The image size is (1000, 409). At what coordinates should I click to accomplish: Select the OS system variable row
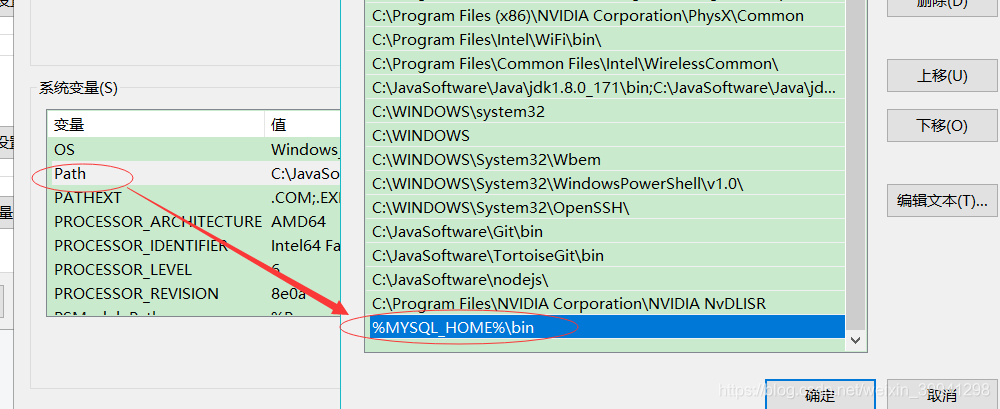(x=194, y=149)
